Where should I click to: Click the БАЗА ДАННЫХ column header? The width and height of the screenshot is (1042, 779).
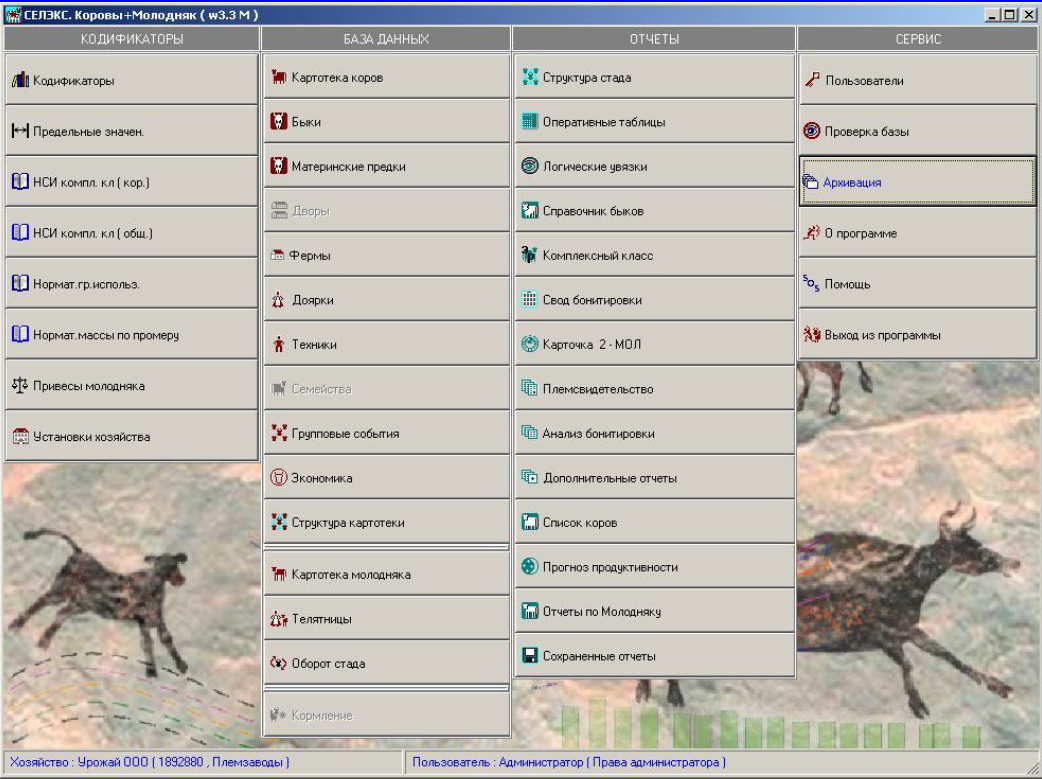386,39
